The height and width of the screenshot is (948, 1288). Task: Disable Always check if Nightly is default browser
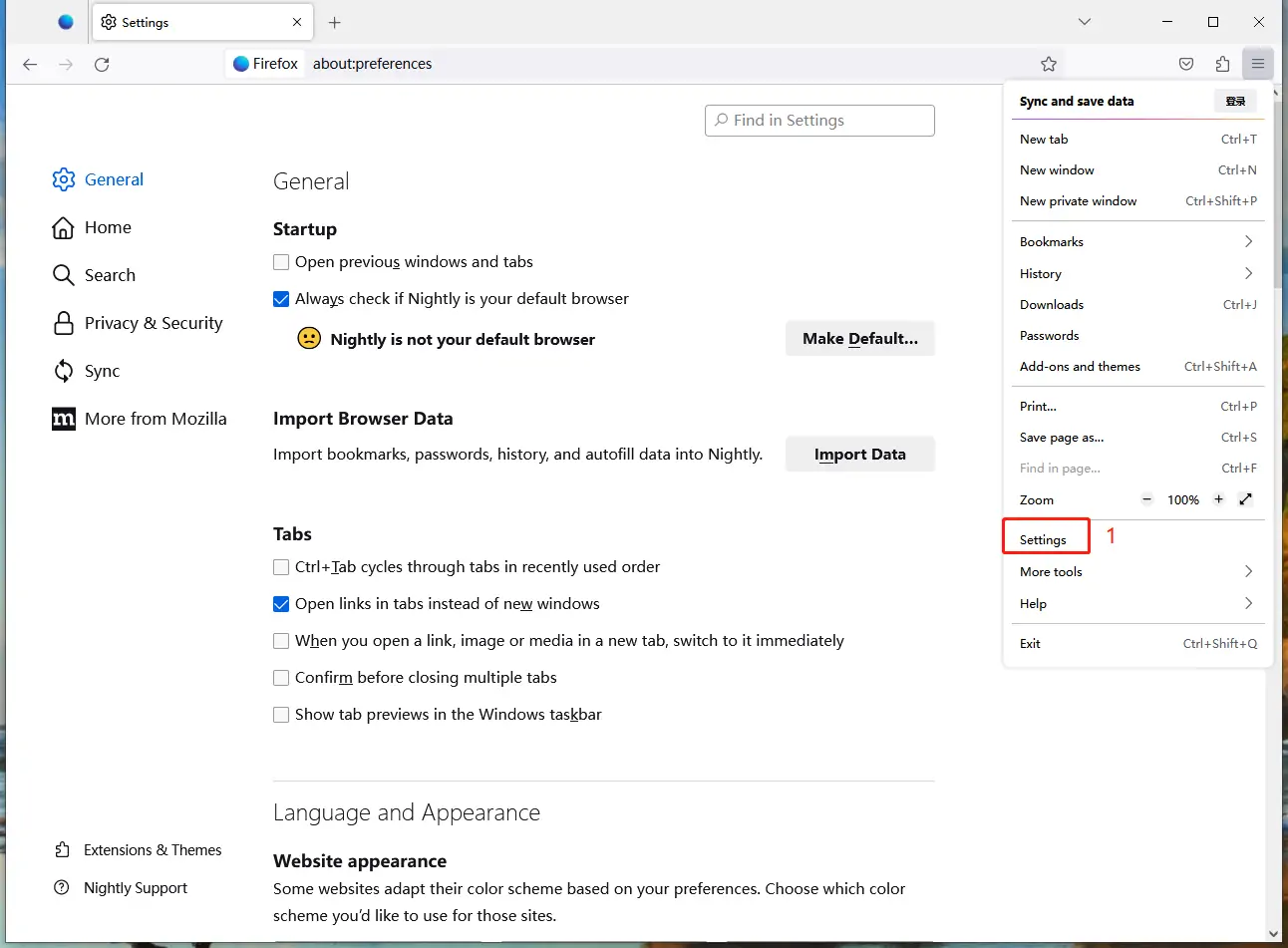281,298
